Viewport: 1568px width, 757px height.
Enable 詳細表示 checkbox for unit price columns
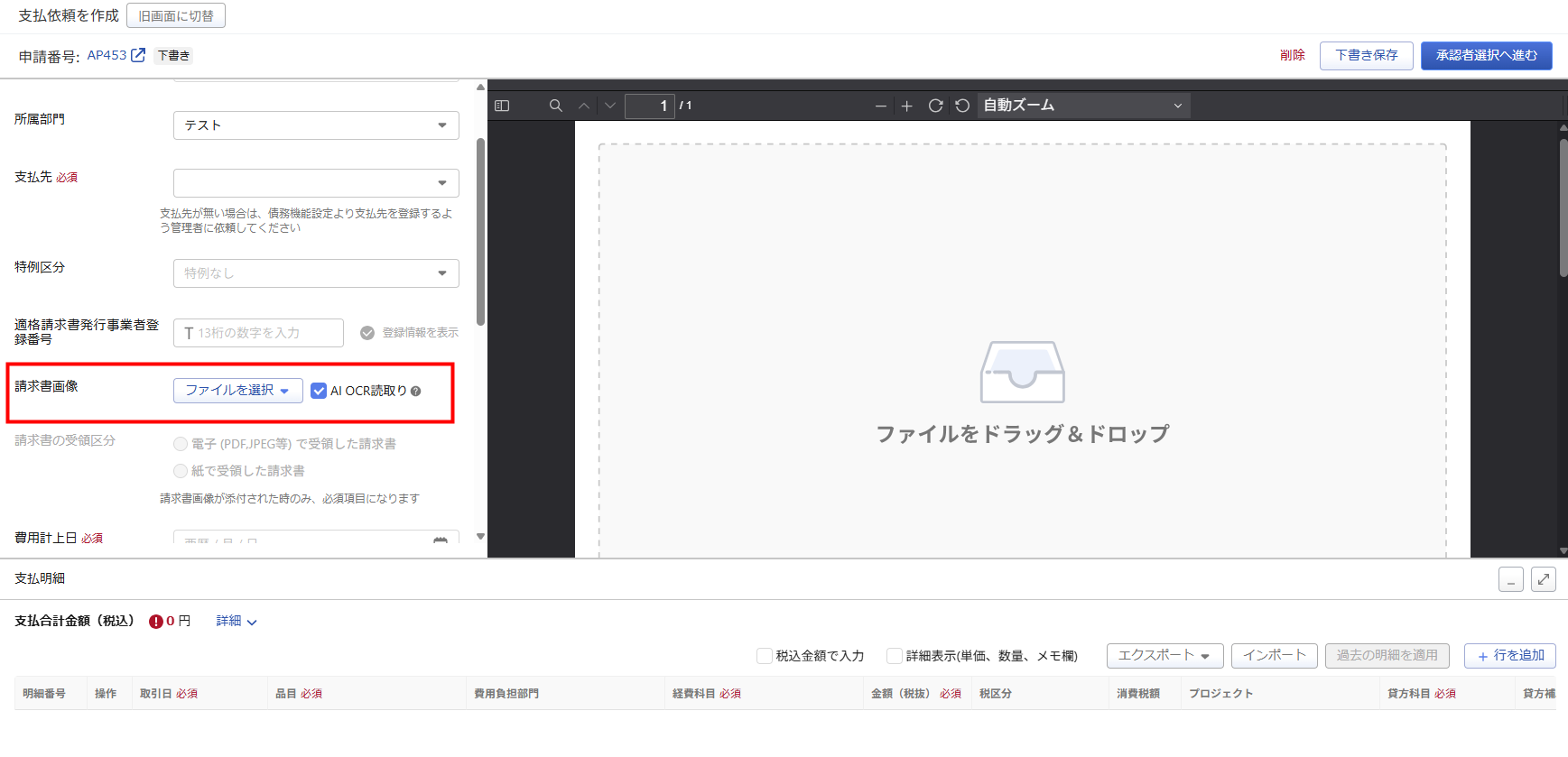895,656
